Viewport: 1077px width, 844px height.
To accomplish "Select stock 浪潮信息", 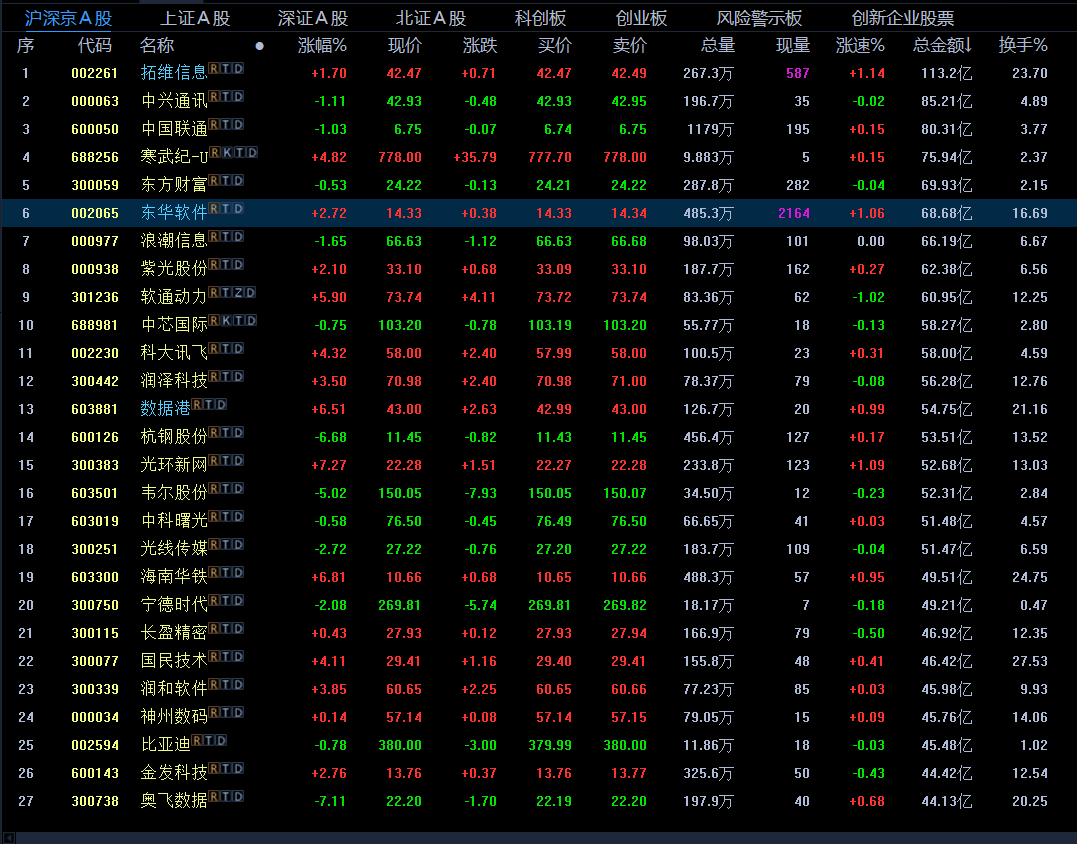I will point(174,241).
